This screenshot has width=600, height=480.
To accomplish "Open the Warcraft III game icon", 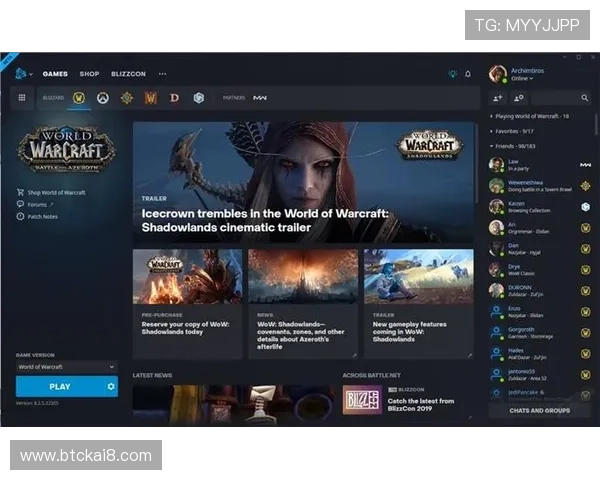I will [151, 98].
